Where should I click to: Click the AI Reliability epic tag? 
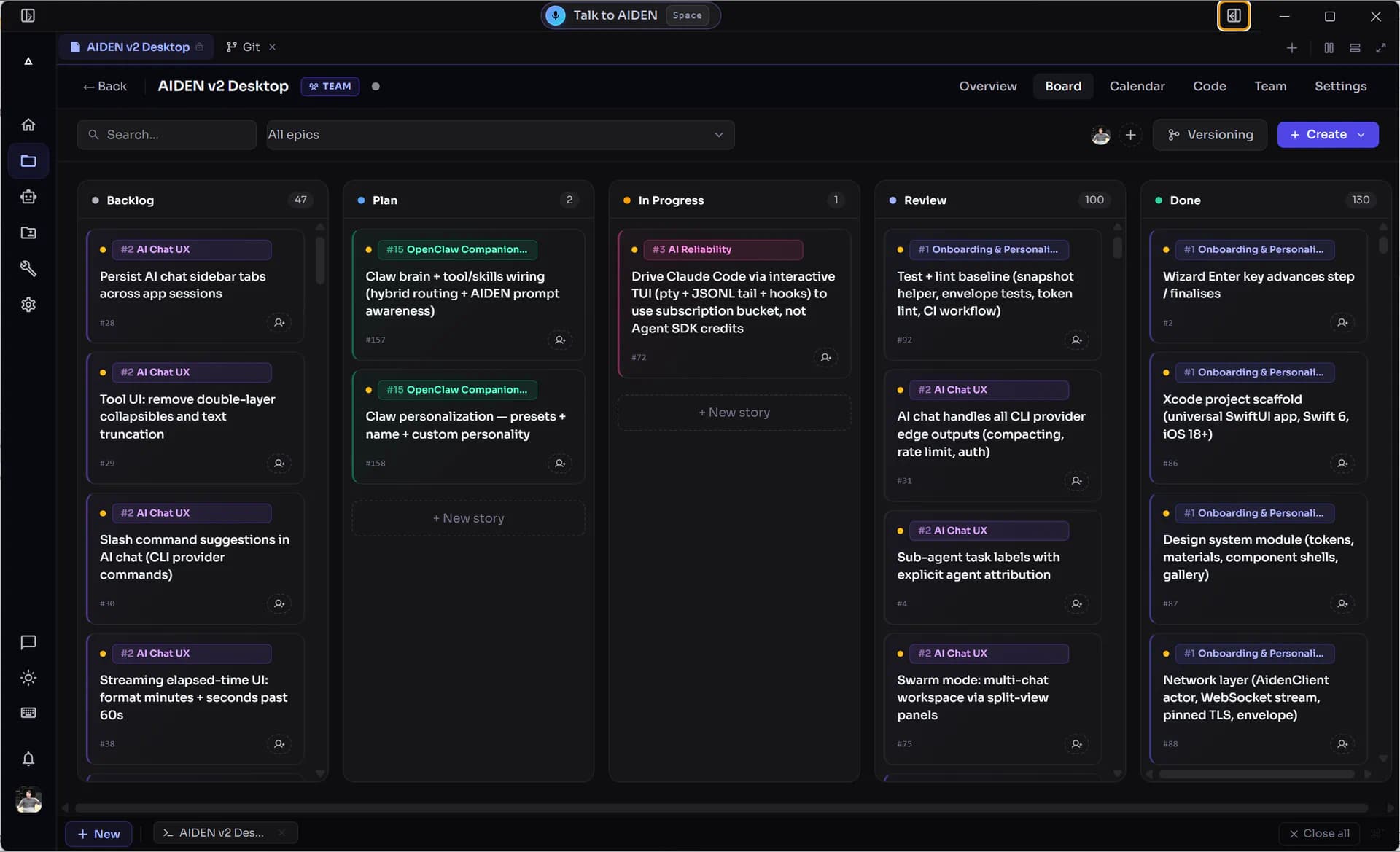[x=723, y=249]
